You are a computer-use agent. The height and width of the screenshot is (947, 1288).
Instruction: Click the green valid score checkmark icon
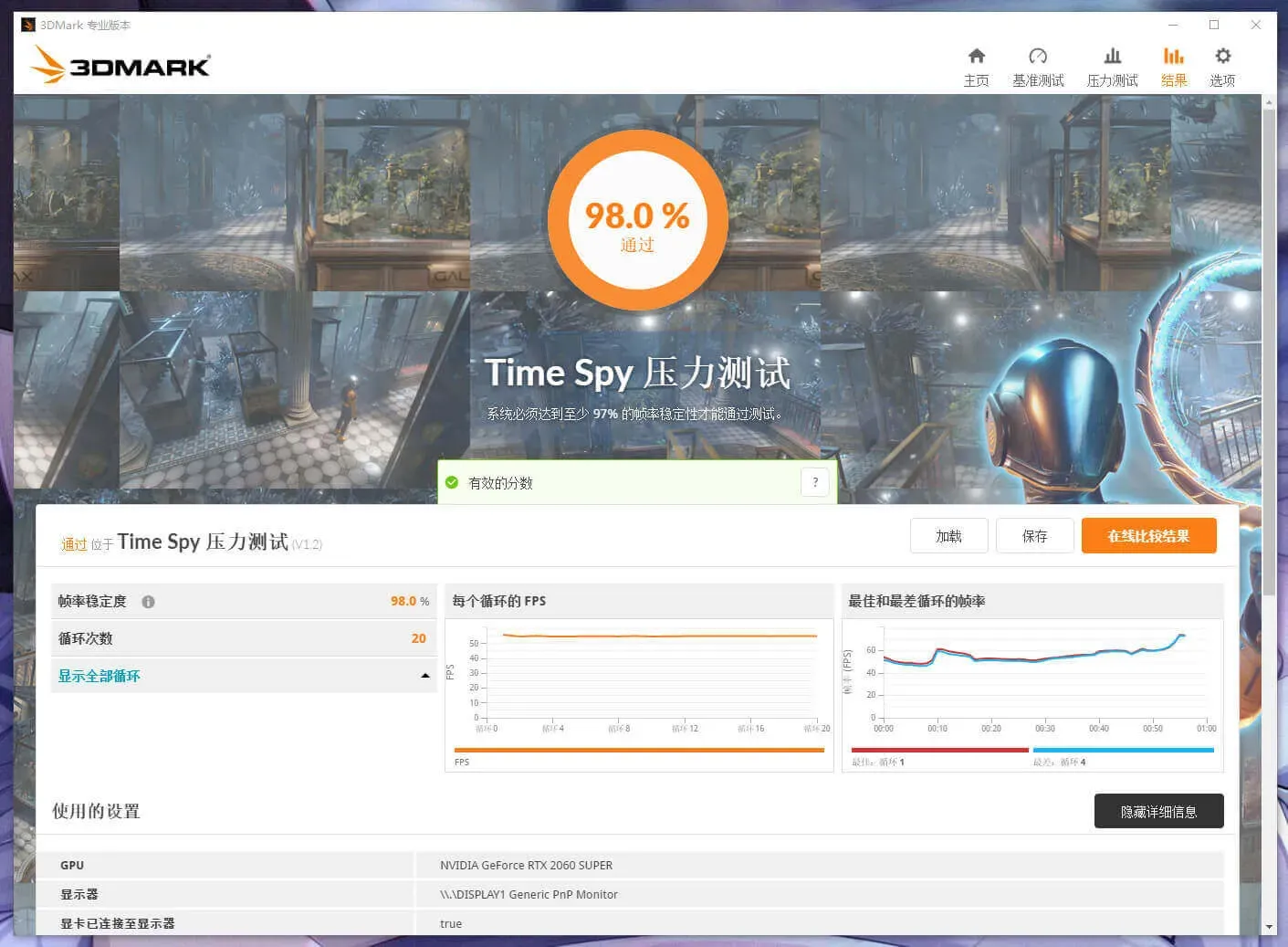[x=452, y=482]
